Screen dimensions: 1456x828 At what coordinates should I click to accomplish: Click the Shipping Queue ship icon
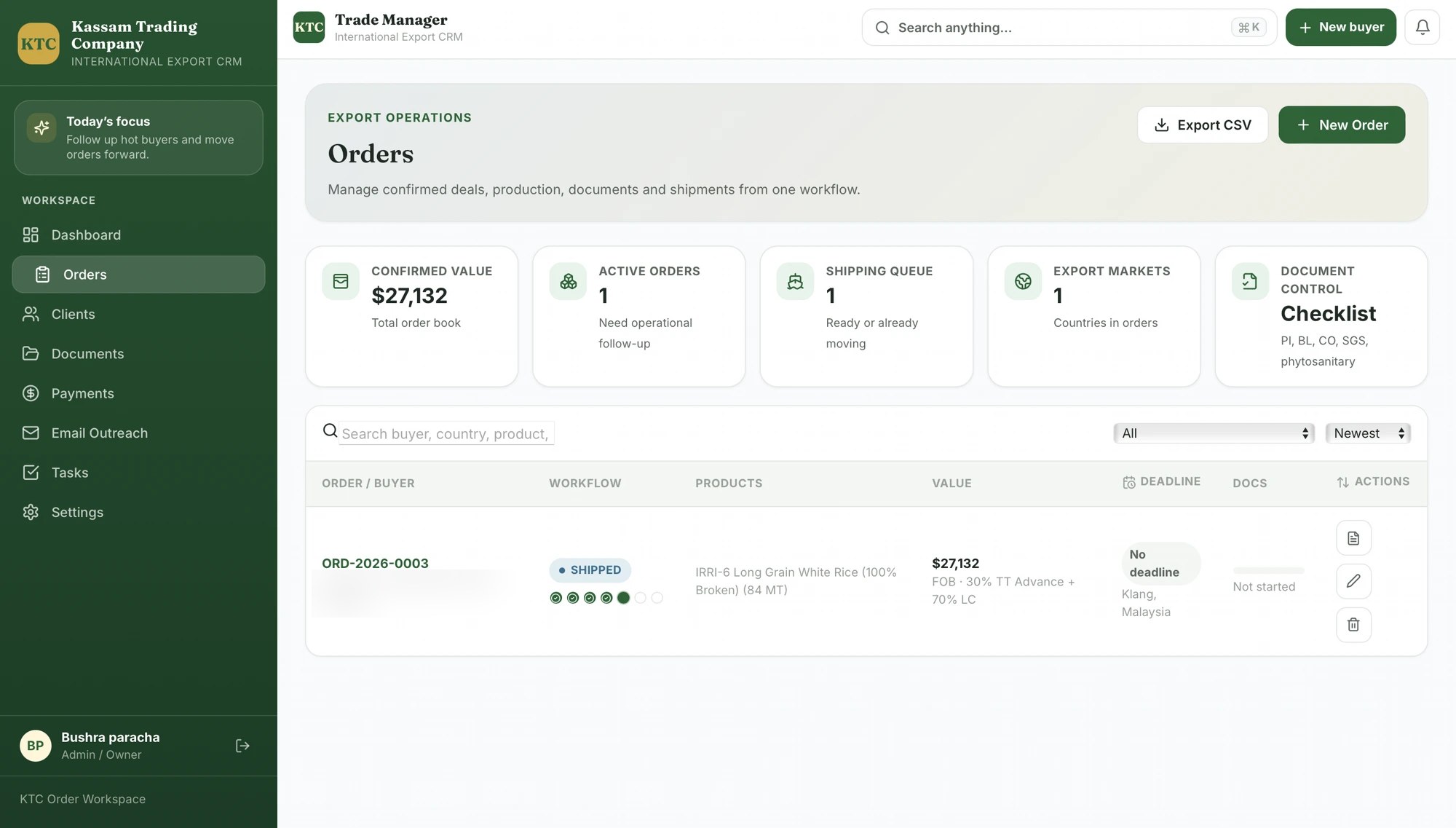pyautogui.click(x=795, y=281)
